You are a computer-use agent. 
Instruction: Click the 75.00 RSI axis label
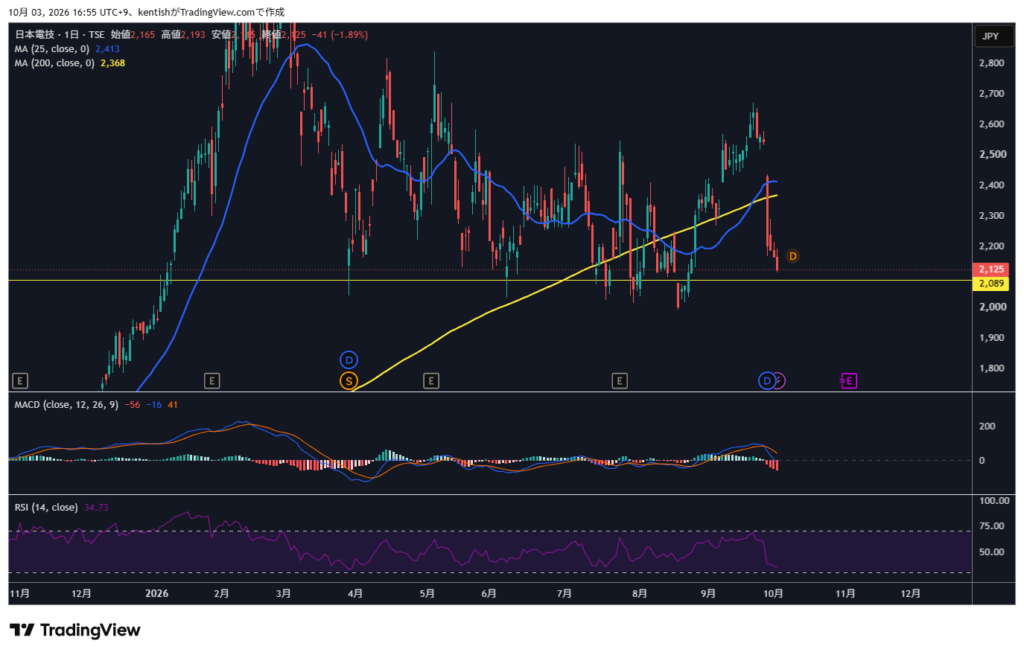tap(991, 526)
